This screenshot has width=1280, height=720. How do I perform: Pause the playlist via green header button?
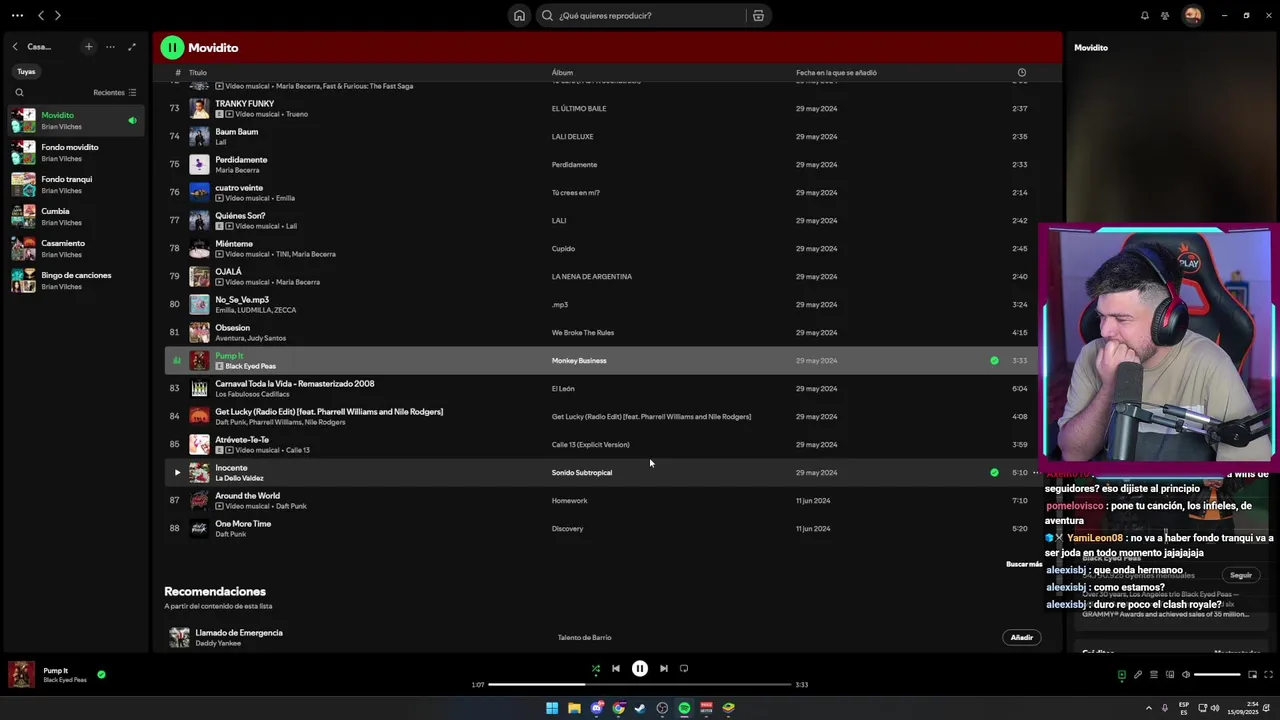[x=172, y=47]
